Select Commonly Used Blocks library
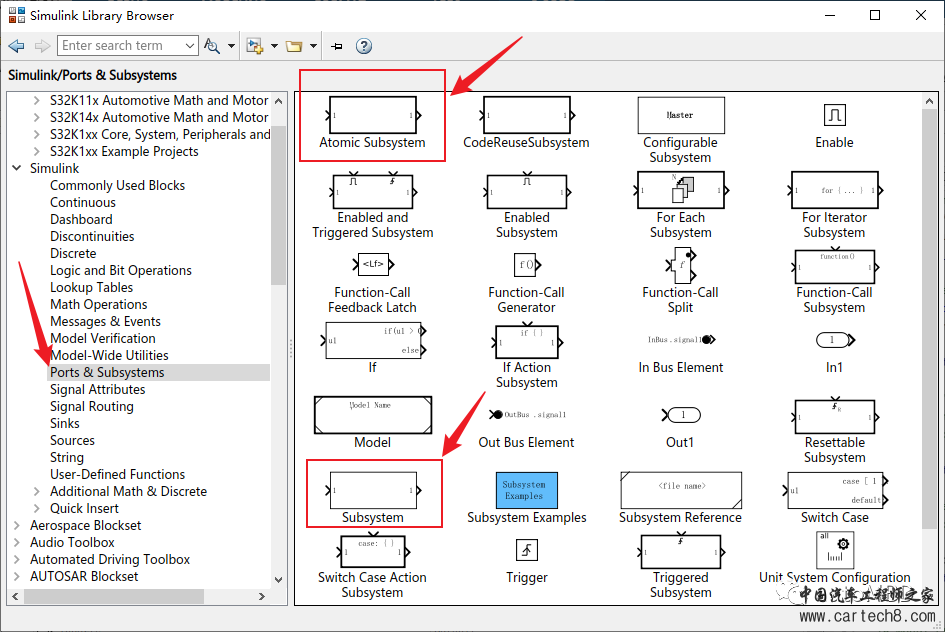Viewport: 945px width, 632px height. click(118, 186)
